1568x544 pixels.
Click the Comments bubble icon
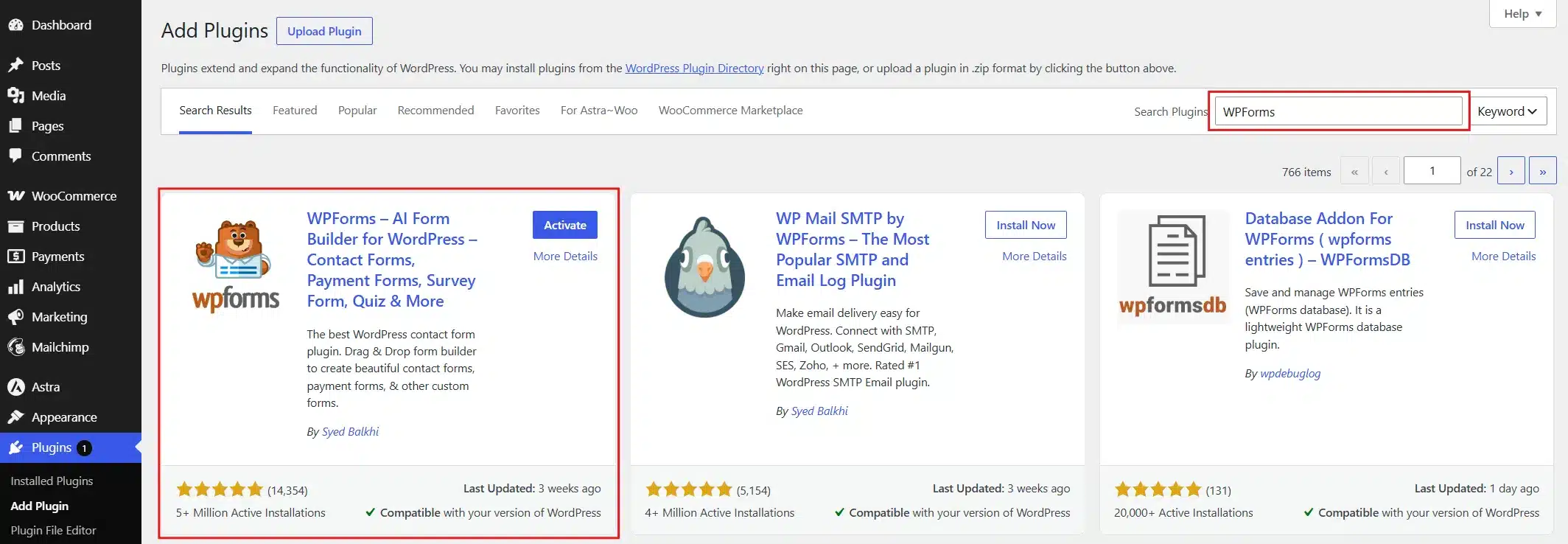15,156
